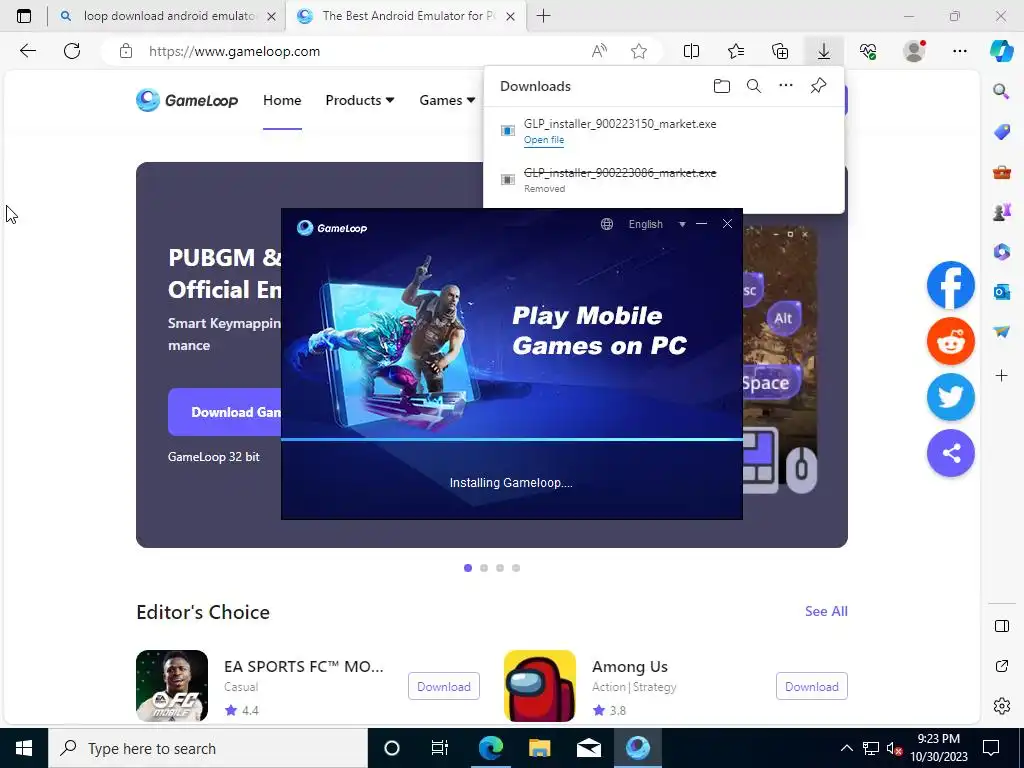Image resolution: width=1024 pixels, height=768 pixels.
Task: Open the Mail app on taskbar
Action: [x=588, y=748]
